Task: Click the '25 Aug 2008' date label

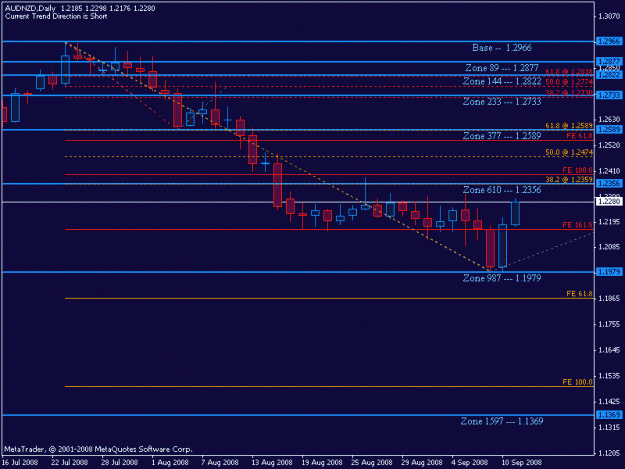Action: tap(371, 462)
